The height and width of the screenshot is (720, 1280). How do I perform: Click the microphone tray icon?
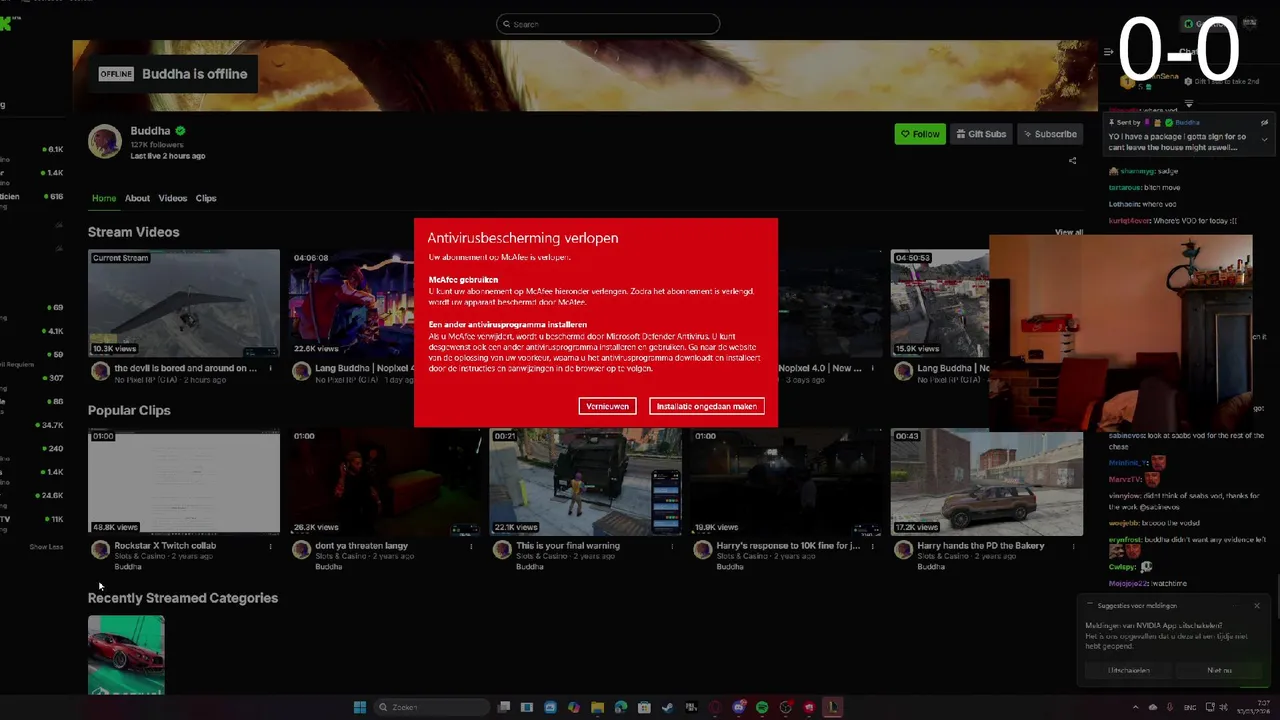click(1170, 707)
